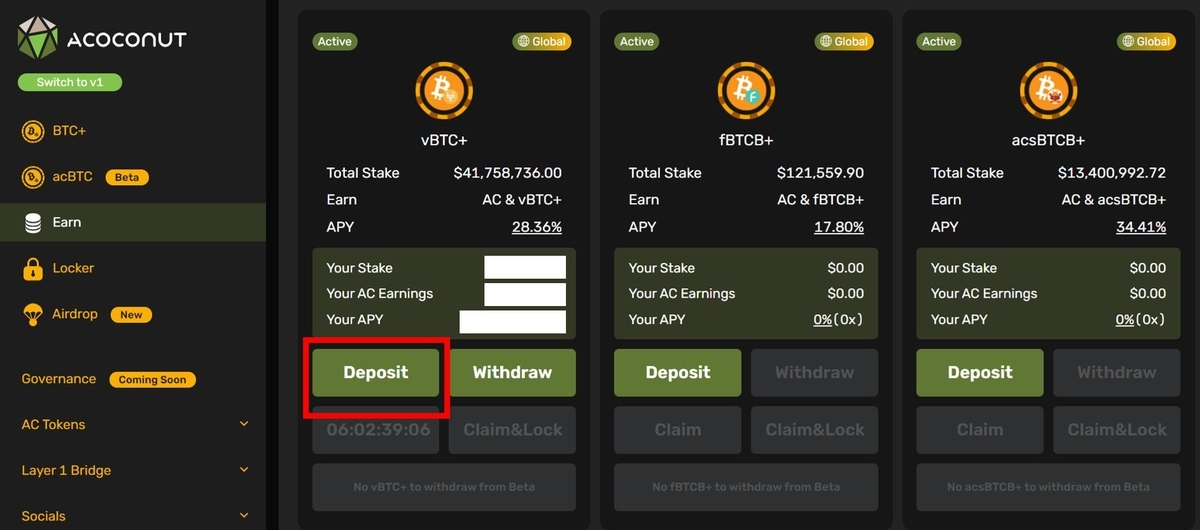Click Claim&Lock on the acsBTCB+ card

tap(1116, 430)
